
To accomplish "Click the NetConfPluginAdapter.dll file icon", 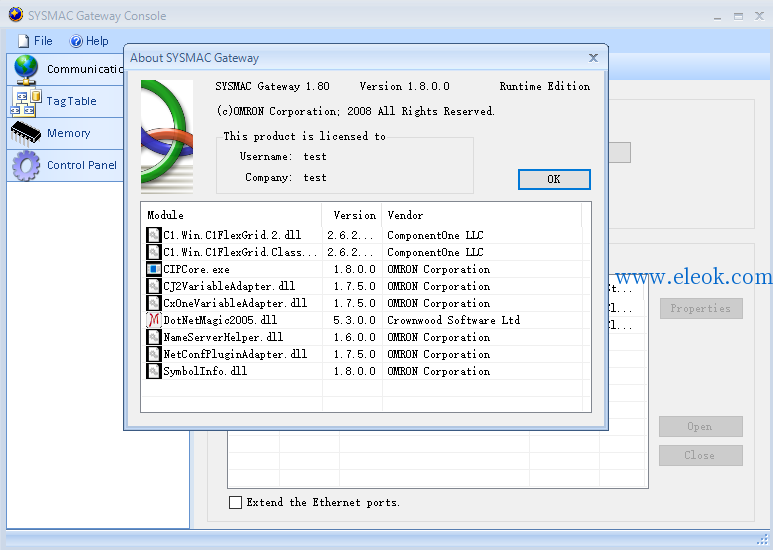I will [154, 354].
